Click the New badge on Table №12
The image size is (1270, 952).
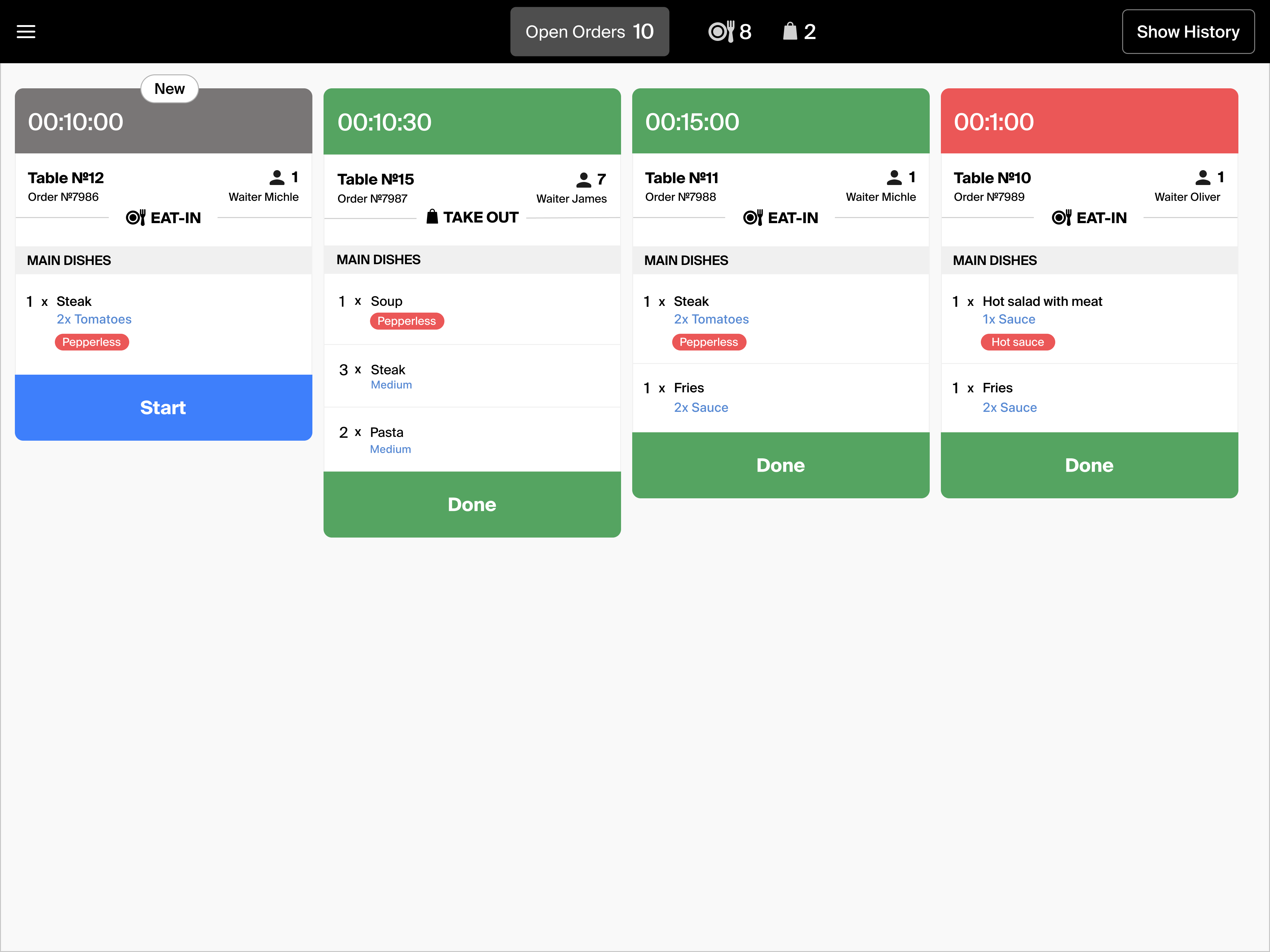coord(170,89)
